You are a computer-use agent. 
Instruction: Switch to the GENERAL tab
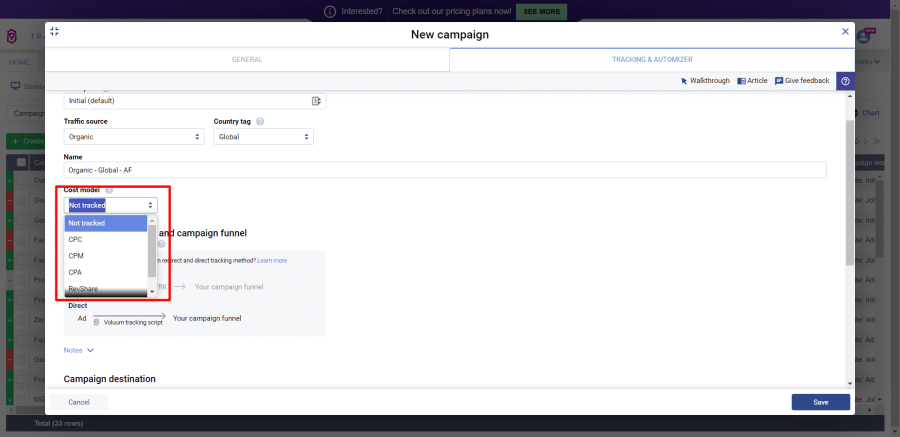pyautogui.click(x=247, y=59)
